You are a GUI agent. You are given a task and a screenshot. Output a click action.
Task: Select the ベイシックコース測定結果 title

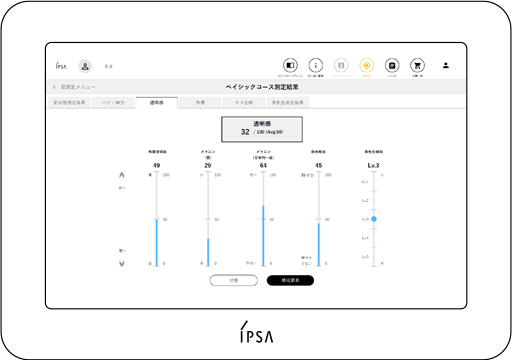[x=262, y=87]
